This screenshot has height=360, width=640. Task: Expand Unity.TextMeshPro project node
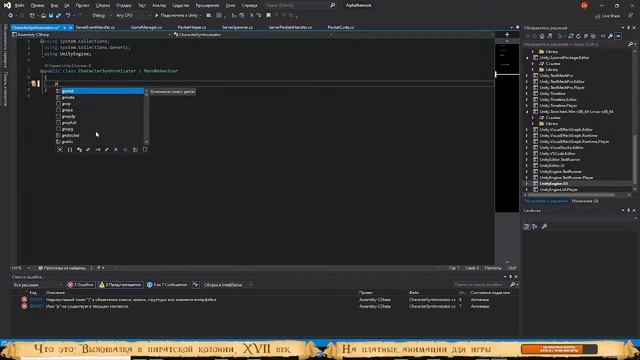coord(527,76)
